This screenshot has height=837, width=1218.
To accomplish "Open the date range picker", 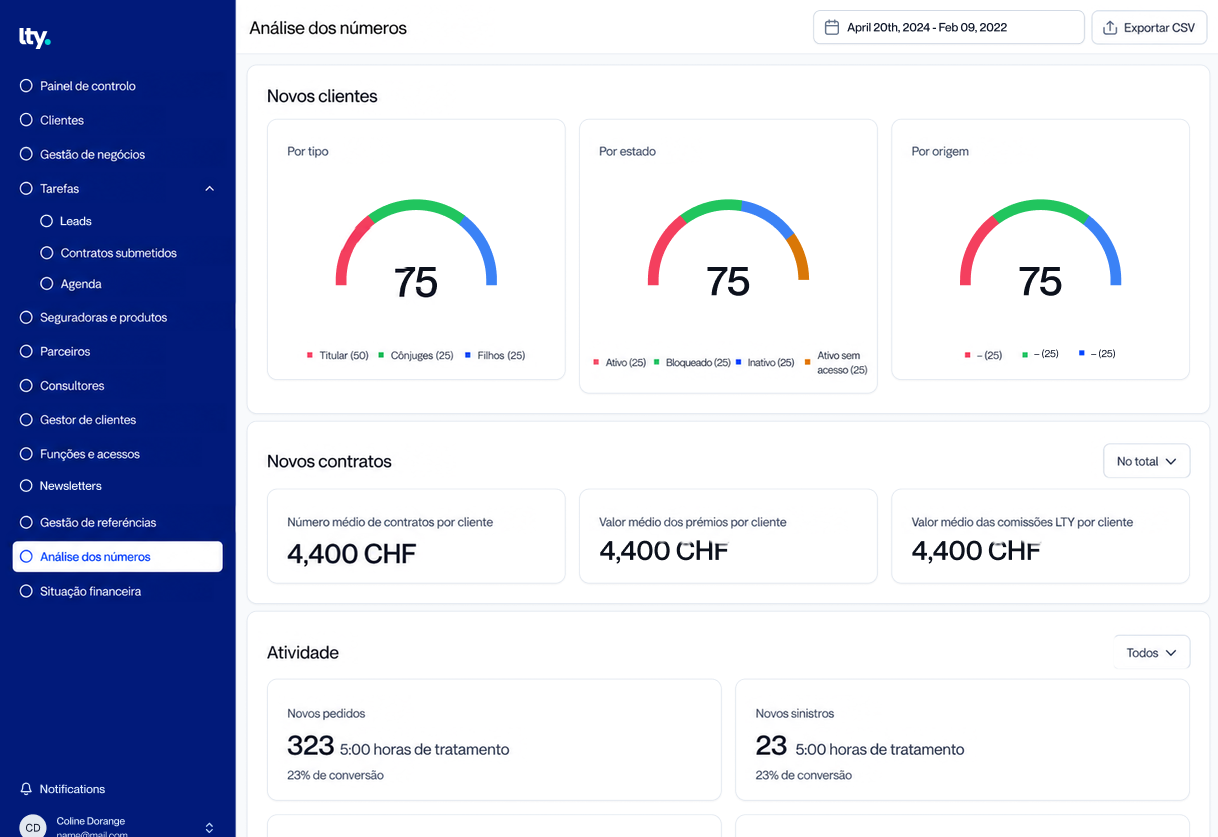I will point(948,28).
